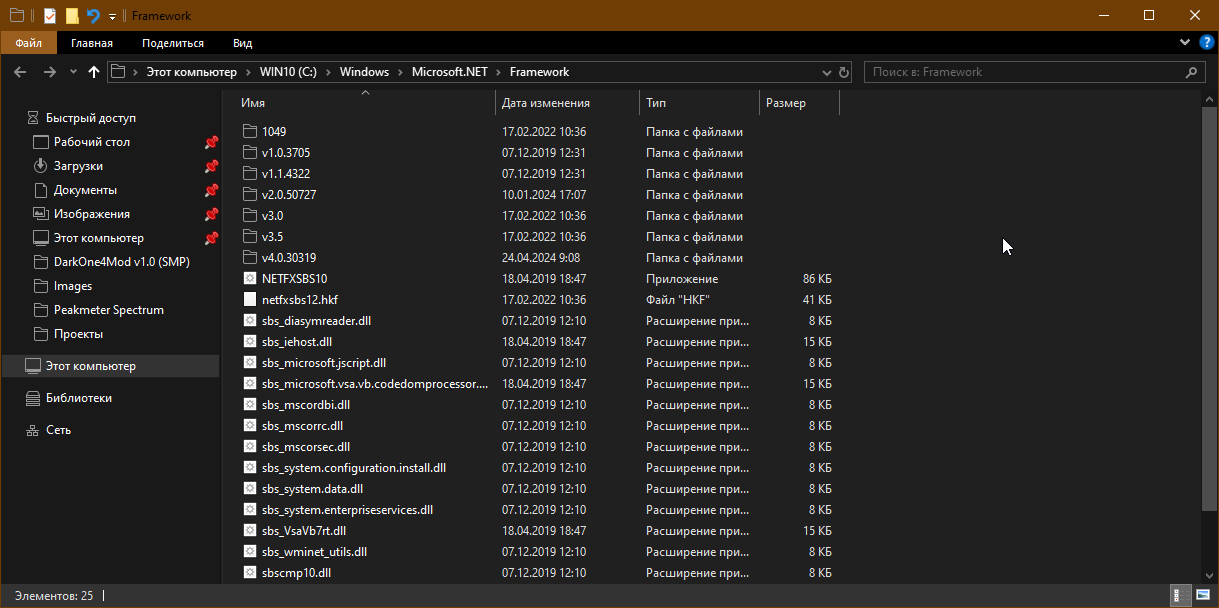Open the Вид ribbon tab

(x=242, y=43)
